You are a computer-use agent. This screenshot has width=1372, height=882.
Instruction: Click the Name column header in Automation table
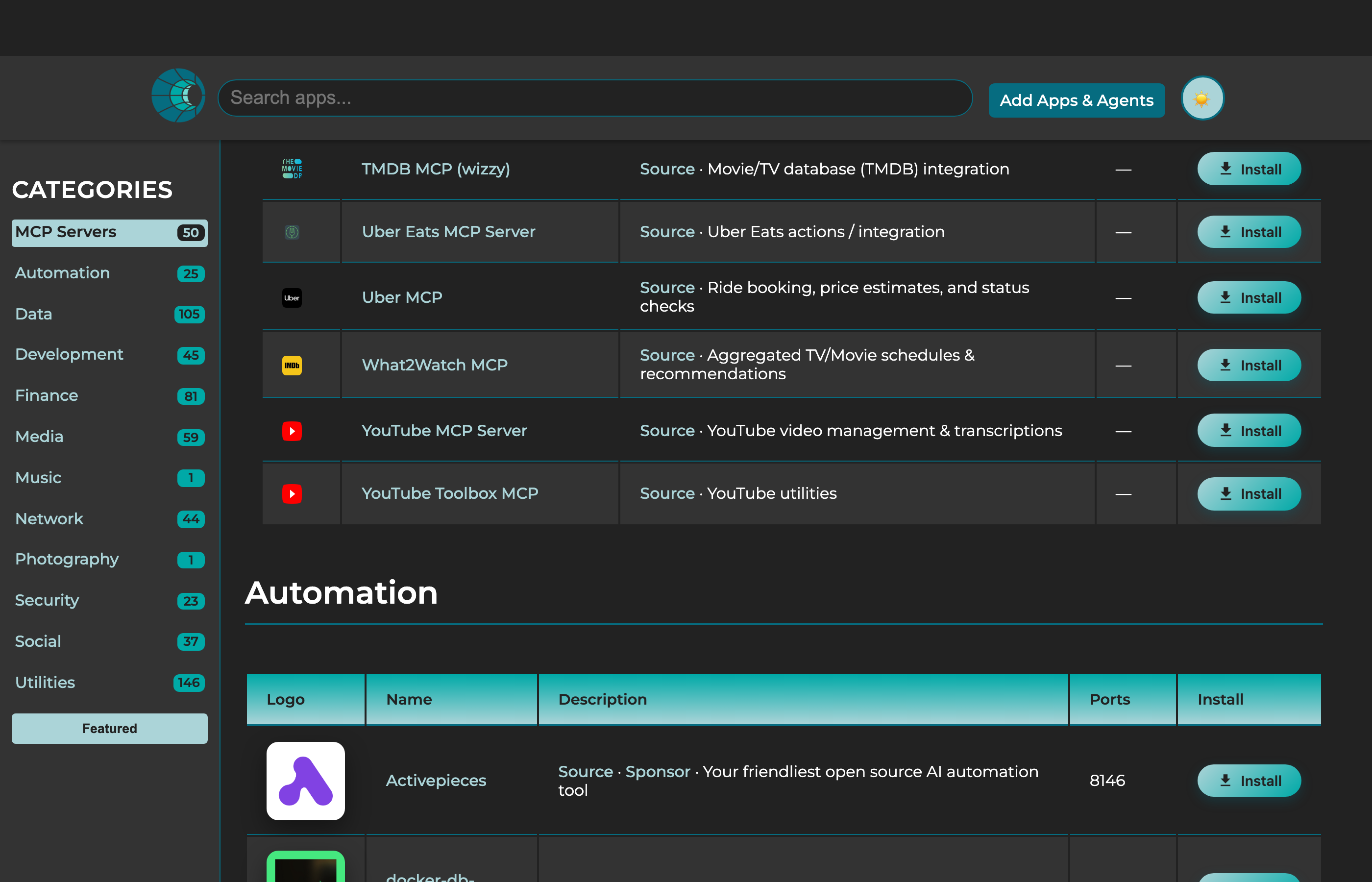451,700
